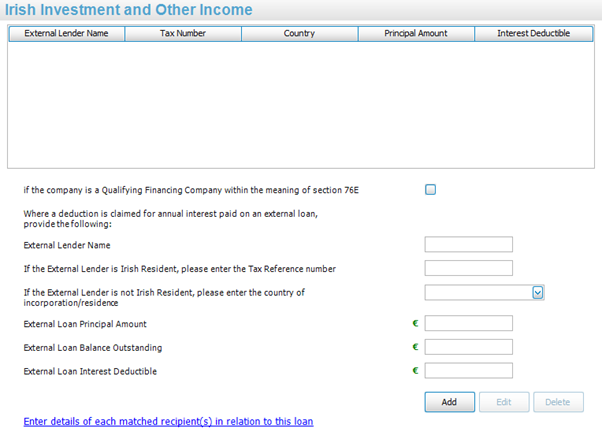Select the Tax Number column header
The image size is (602, 432).
tap(183, 33)
